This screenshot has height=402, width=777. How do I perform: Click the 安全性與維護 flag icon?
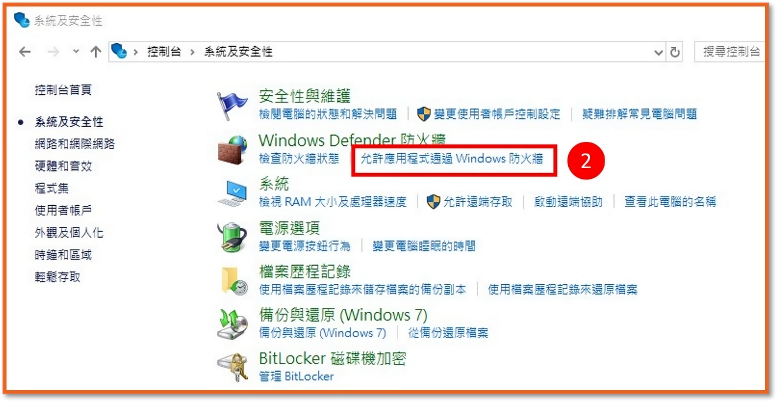pos(232,105)
